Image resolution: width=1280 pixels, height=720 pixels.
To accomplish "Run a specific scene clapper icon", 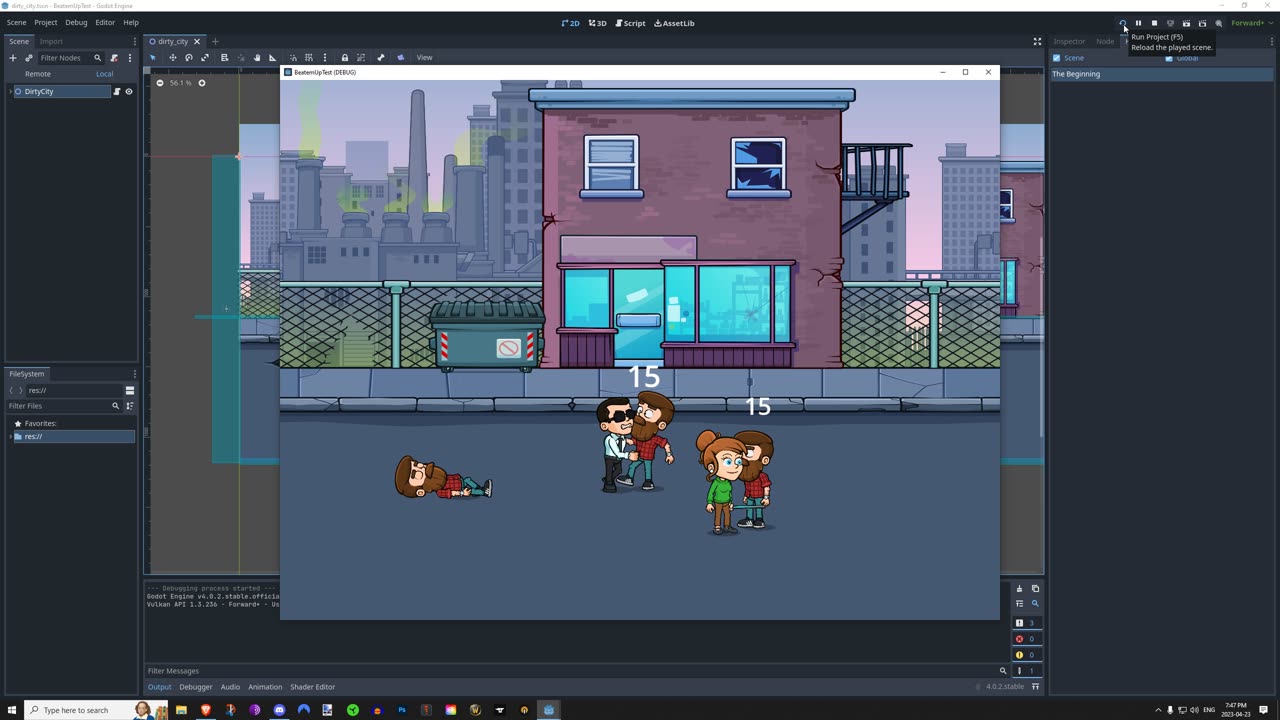I will point(1202,23).
